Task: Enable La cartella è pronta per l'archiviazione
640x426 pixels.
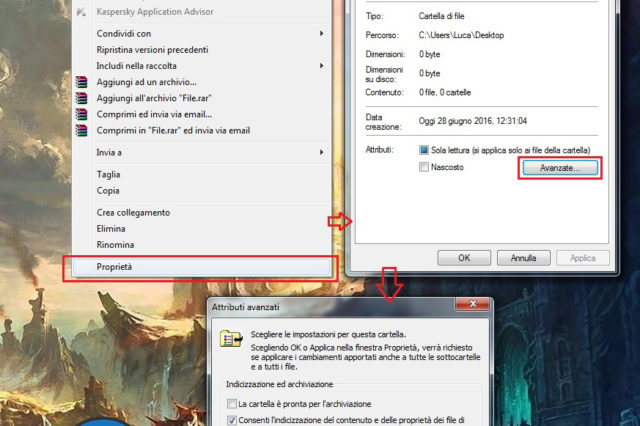Action: pos(232,404)
